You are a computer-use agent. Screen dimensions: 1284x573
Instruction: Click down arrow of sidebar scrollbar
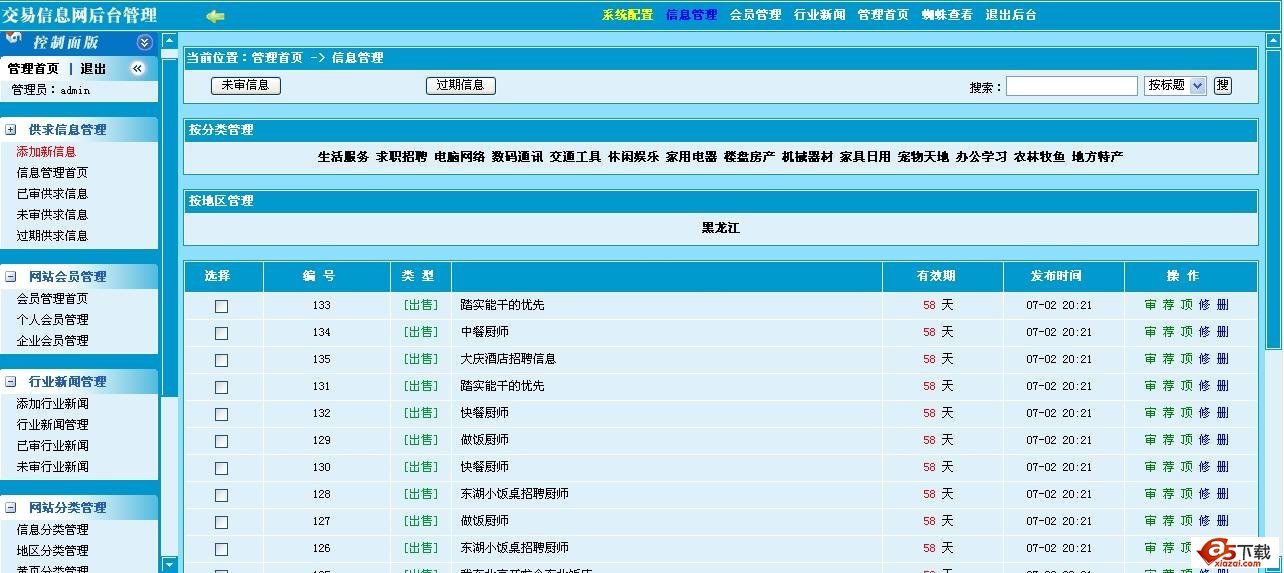[170, 564]
